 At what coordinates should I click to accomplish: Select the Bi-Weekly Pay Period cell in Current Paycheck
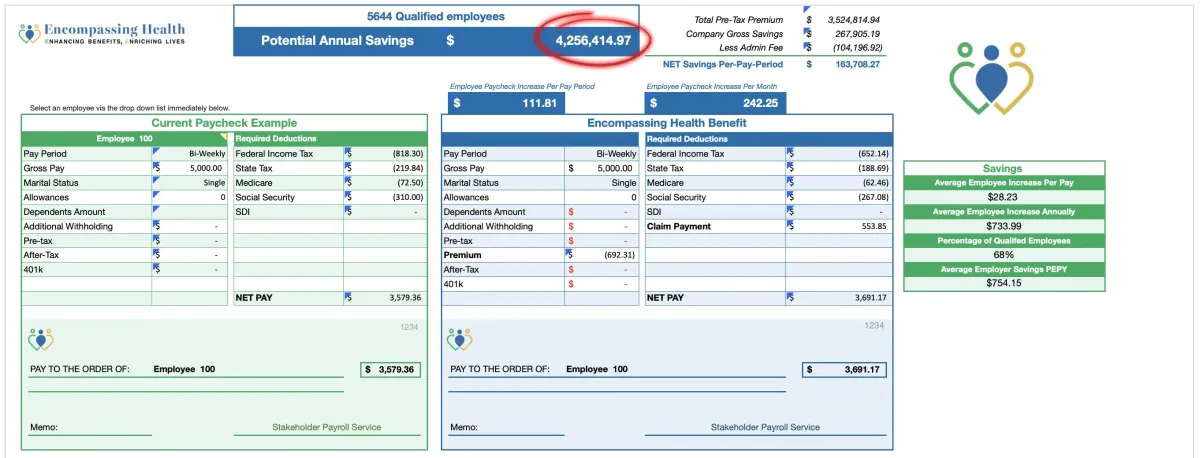pos(191,154)
